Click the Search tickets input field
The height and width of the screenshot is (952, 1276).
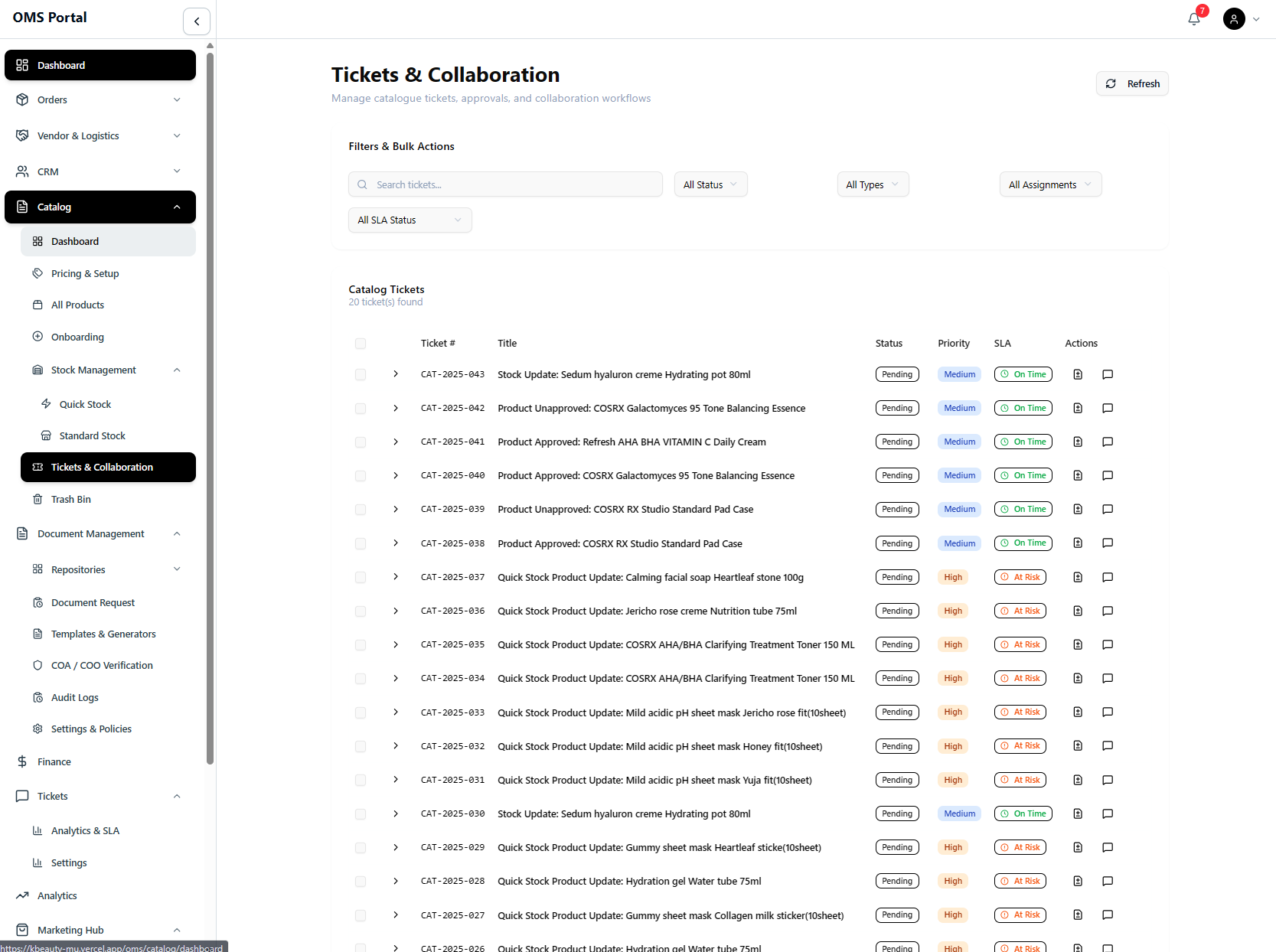coord(505,184)
